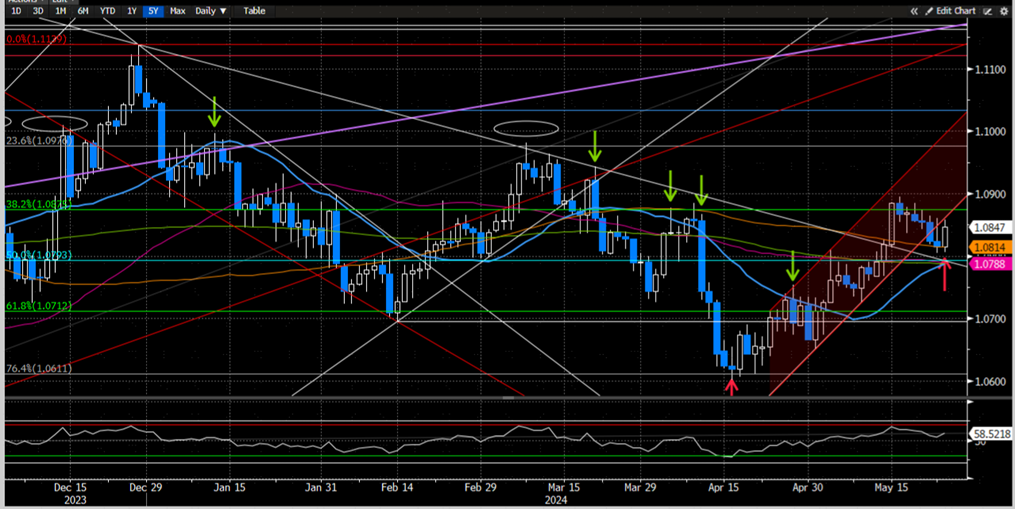Image resolution: width=1015 pixels, height=509 pixels.
Task: Click the Jan 15 date label
Action: 230,487
